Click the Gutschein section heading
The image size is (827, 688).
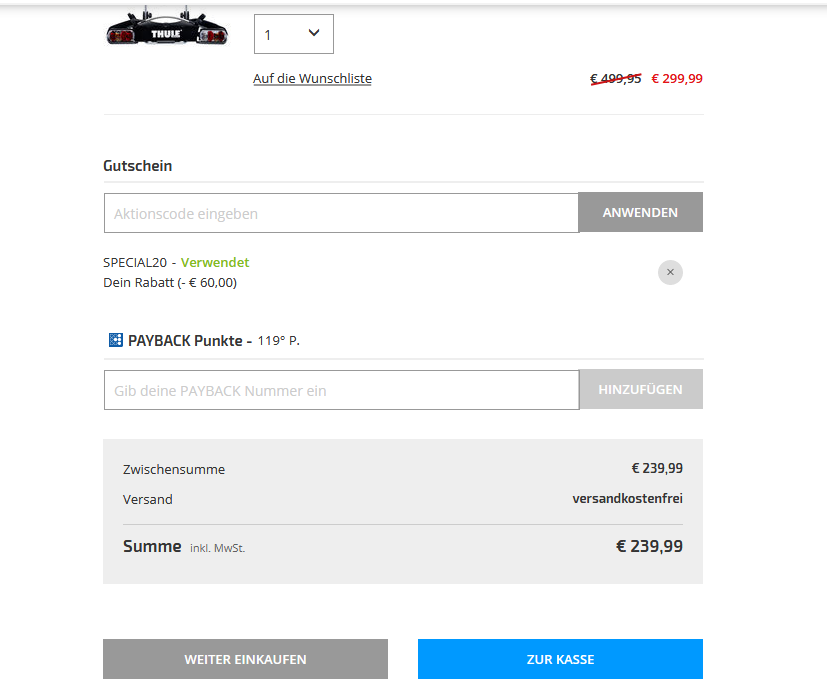click(x=138, y=166)
